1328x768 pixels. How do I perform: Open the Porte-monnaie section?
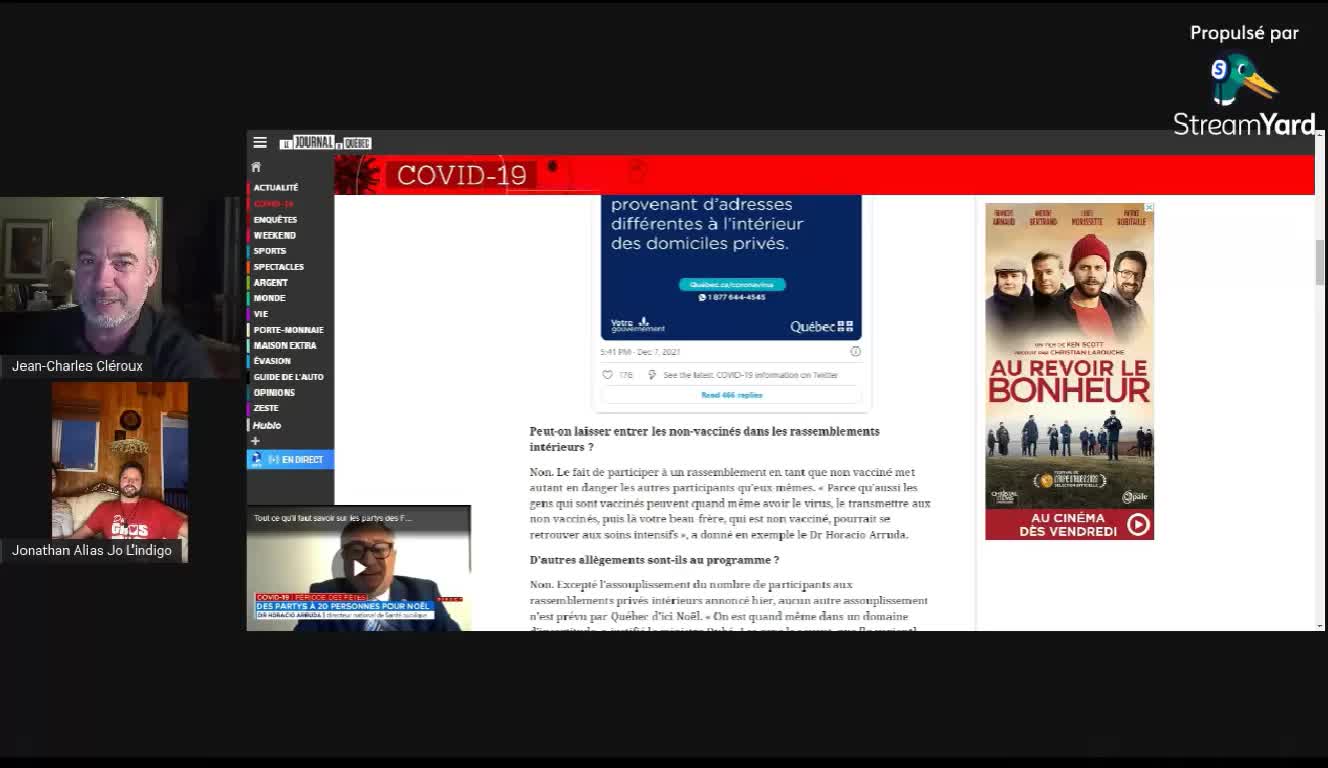point(288,330)
